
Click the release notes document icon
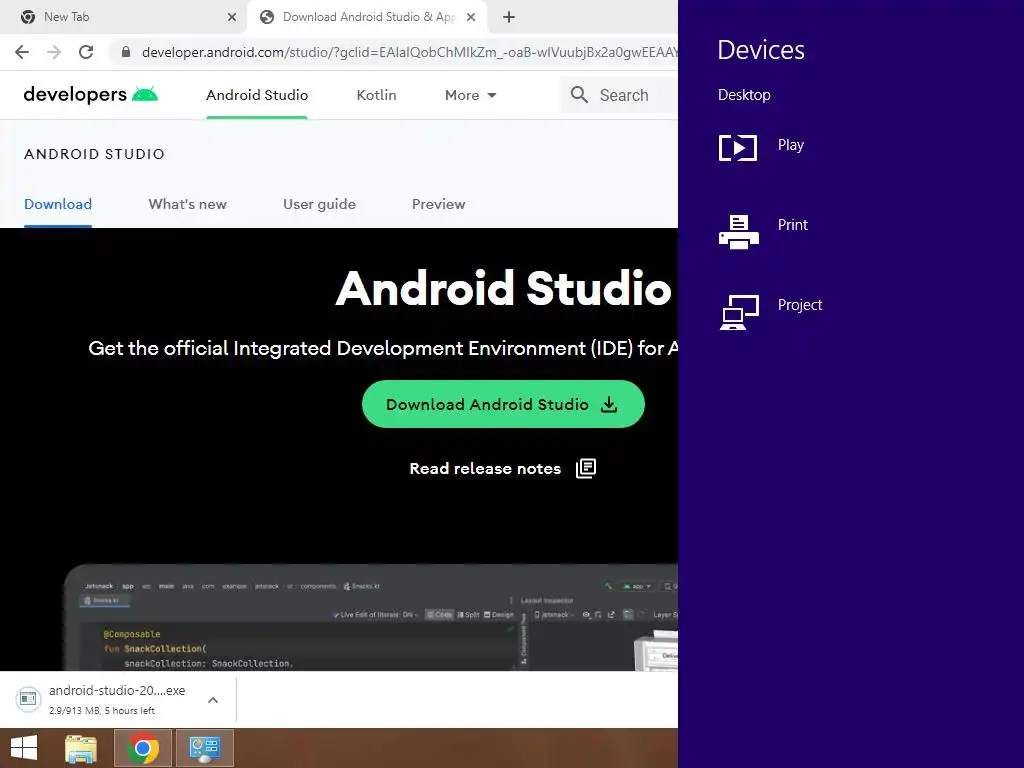click(586, 468)
